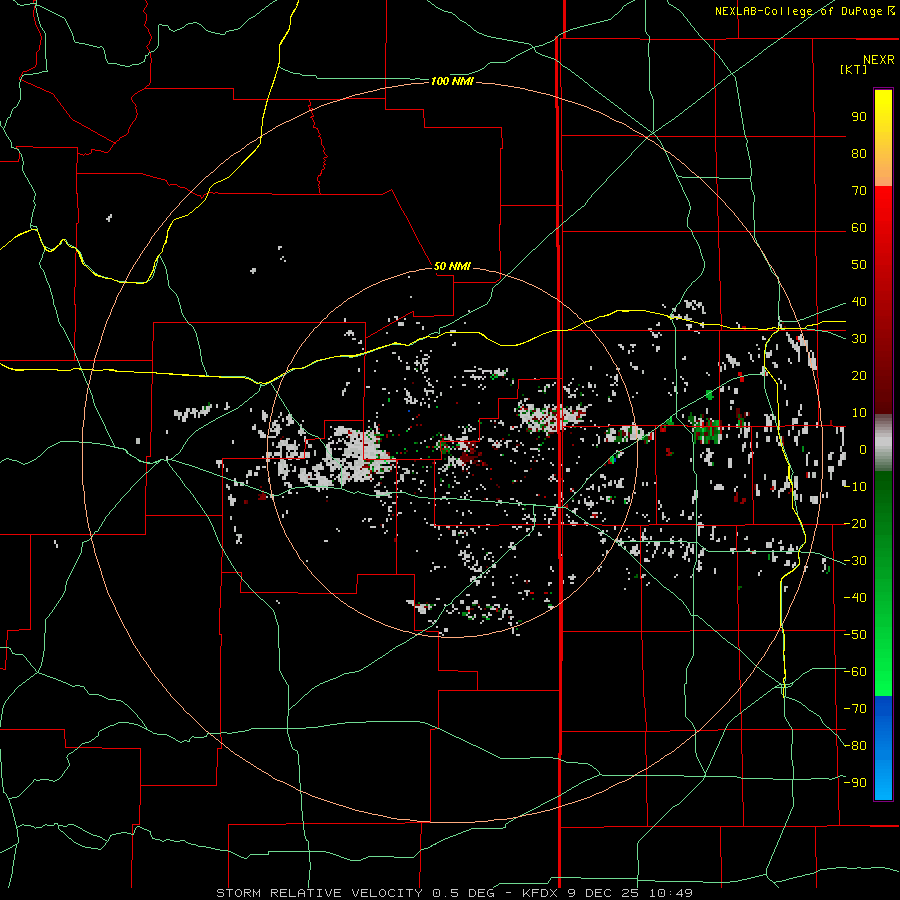Click the 10:49 time stamp

[670, 893]
